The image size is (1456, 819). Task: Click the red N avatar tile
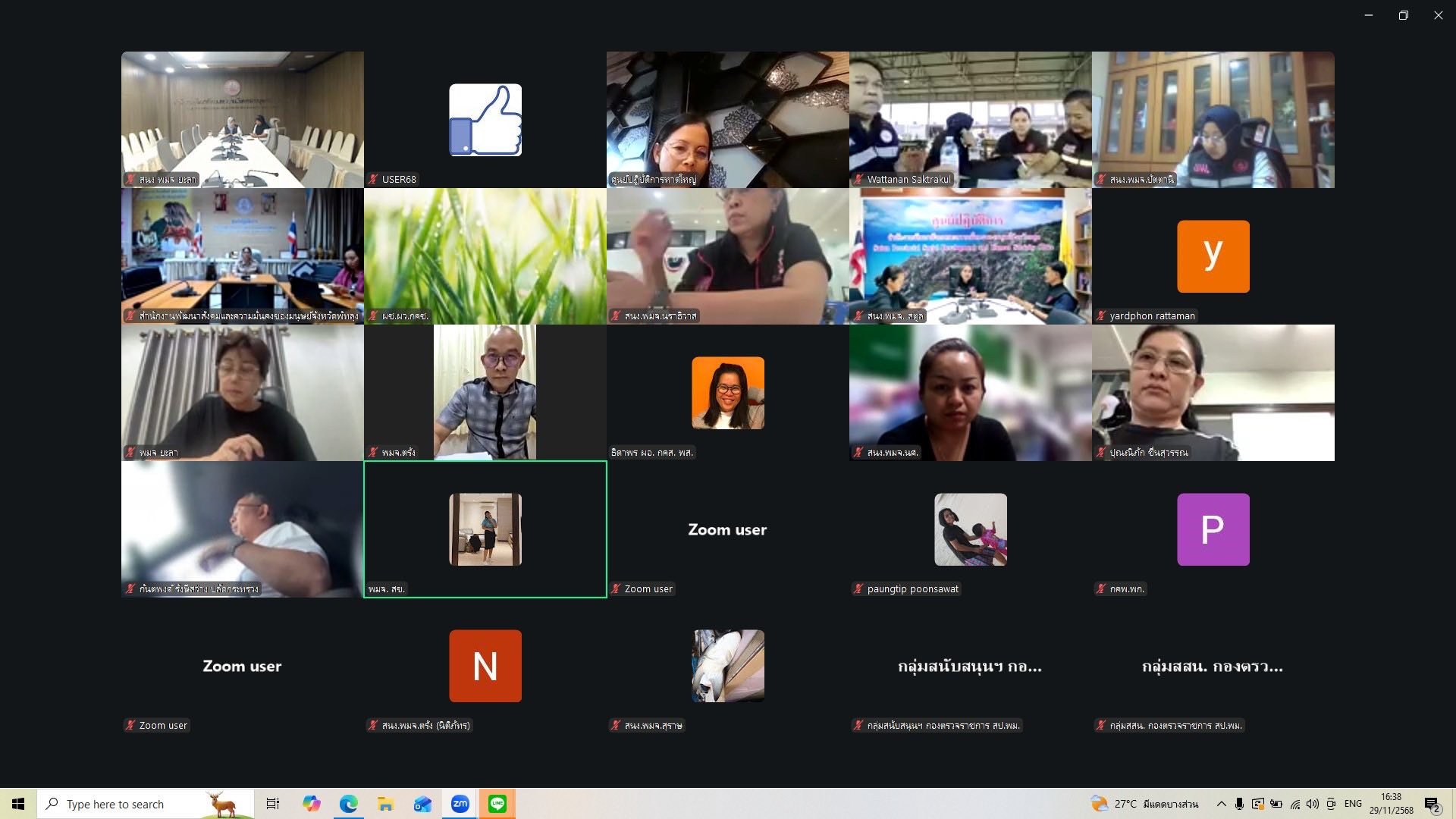tap(485, 666)
